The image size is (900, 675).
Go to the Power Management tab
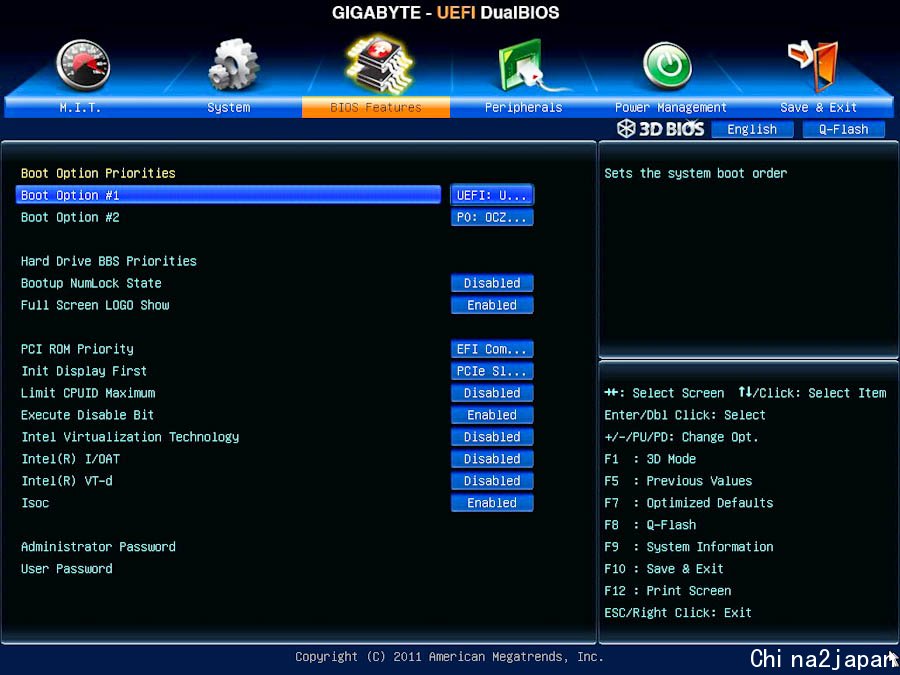click(670, 107)
